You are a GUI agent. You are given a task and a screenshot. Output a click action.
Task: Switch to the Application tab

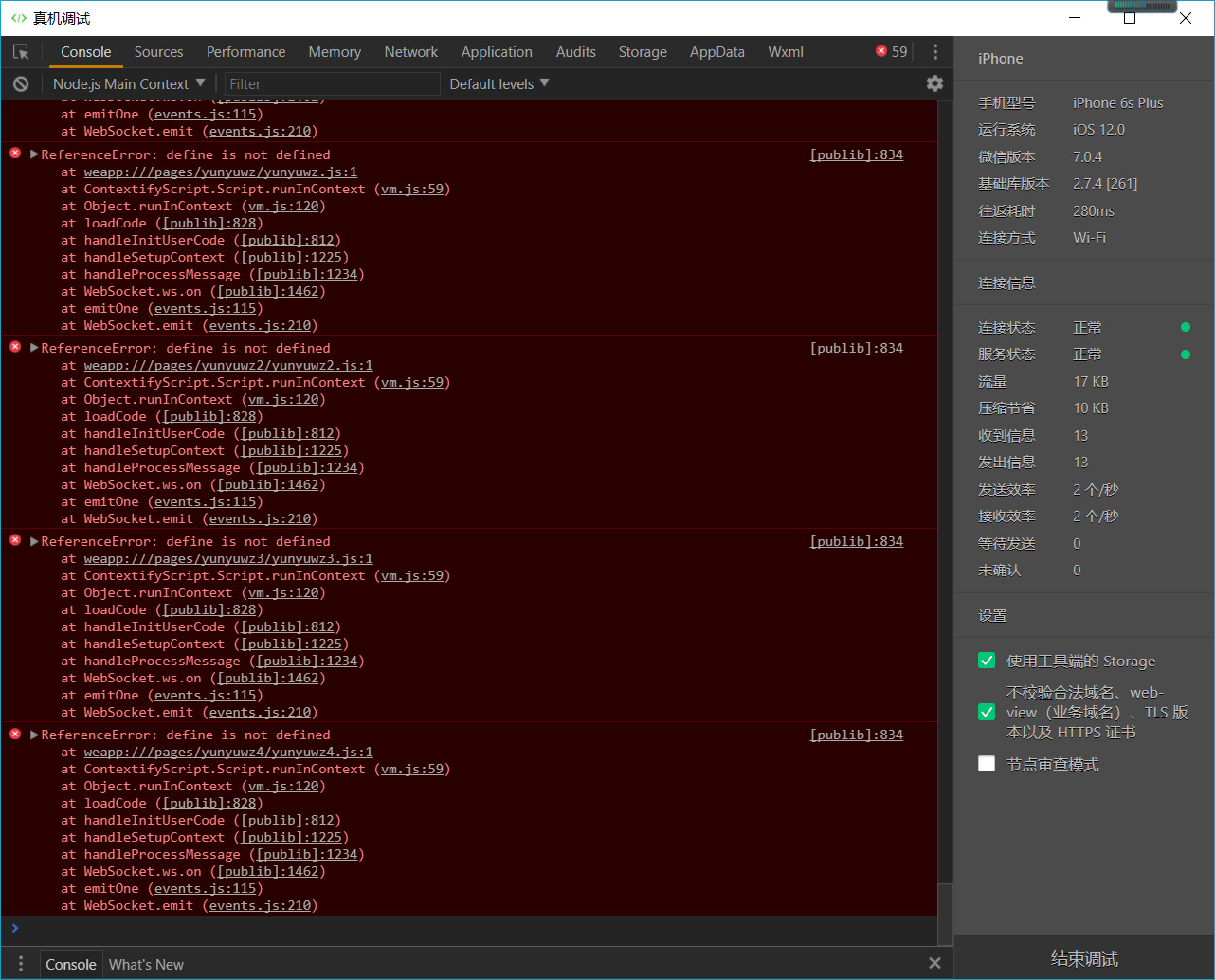click(497, 52)
